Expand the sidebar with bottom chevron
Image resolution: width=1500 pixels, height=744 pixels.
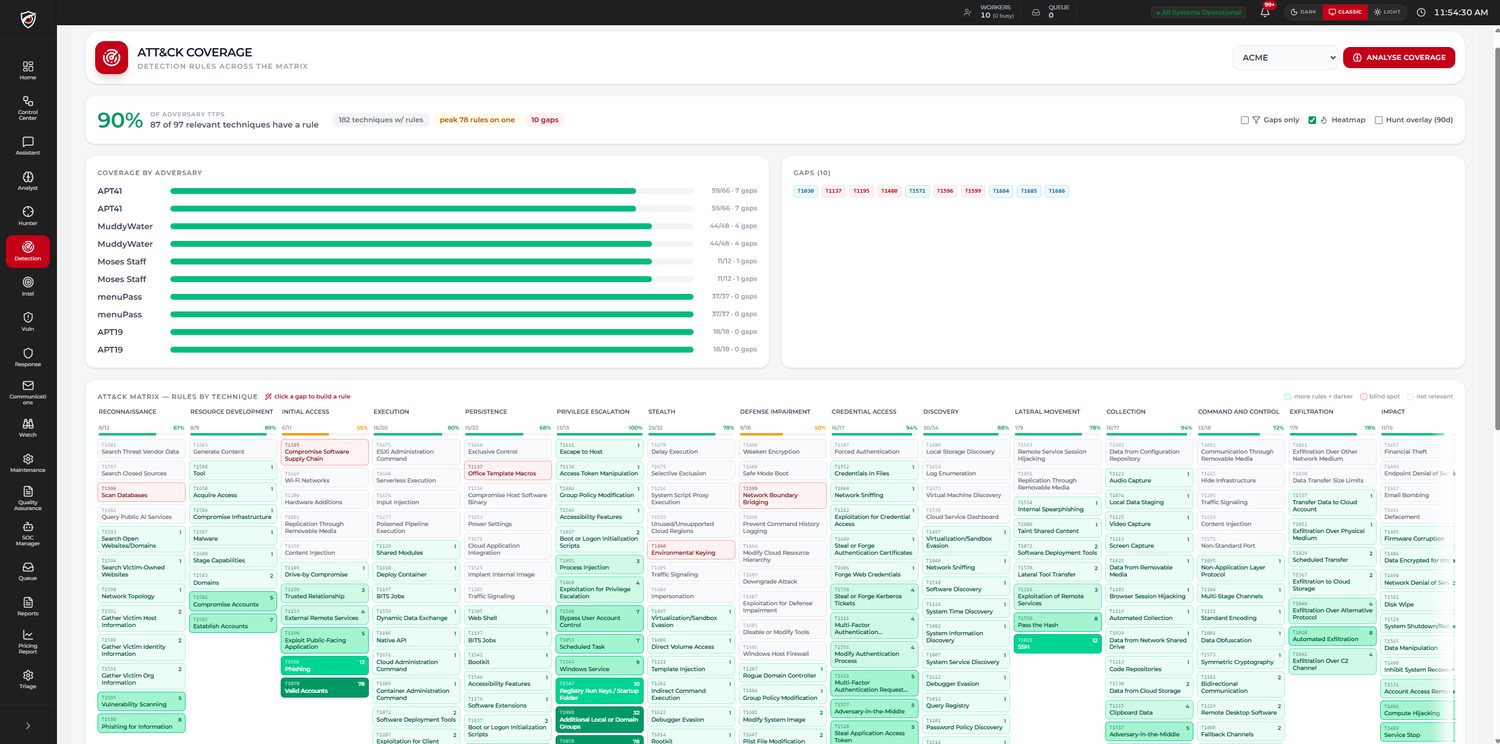click(27, 726)
